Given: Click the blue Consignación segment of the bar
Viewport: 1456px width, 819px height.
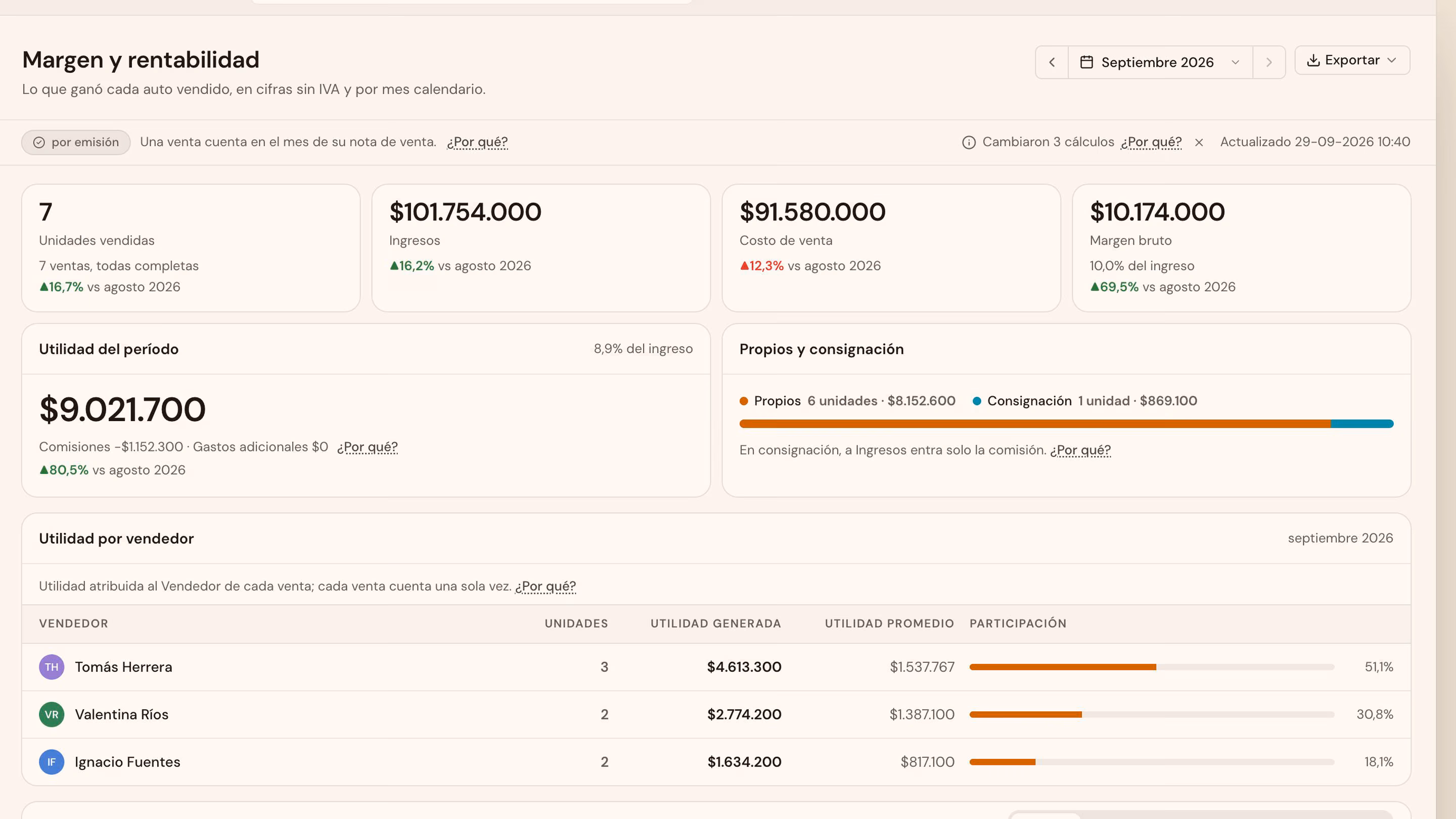Looking at the screenshot, I should 1361,424.
